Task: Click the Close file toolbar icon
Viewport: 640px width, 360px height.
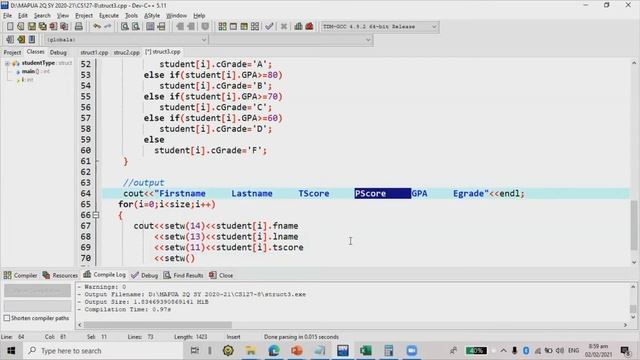Action: [x=53, y=27]
